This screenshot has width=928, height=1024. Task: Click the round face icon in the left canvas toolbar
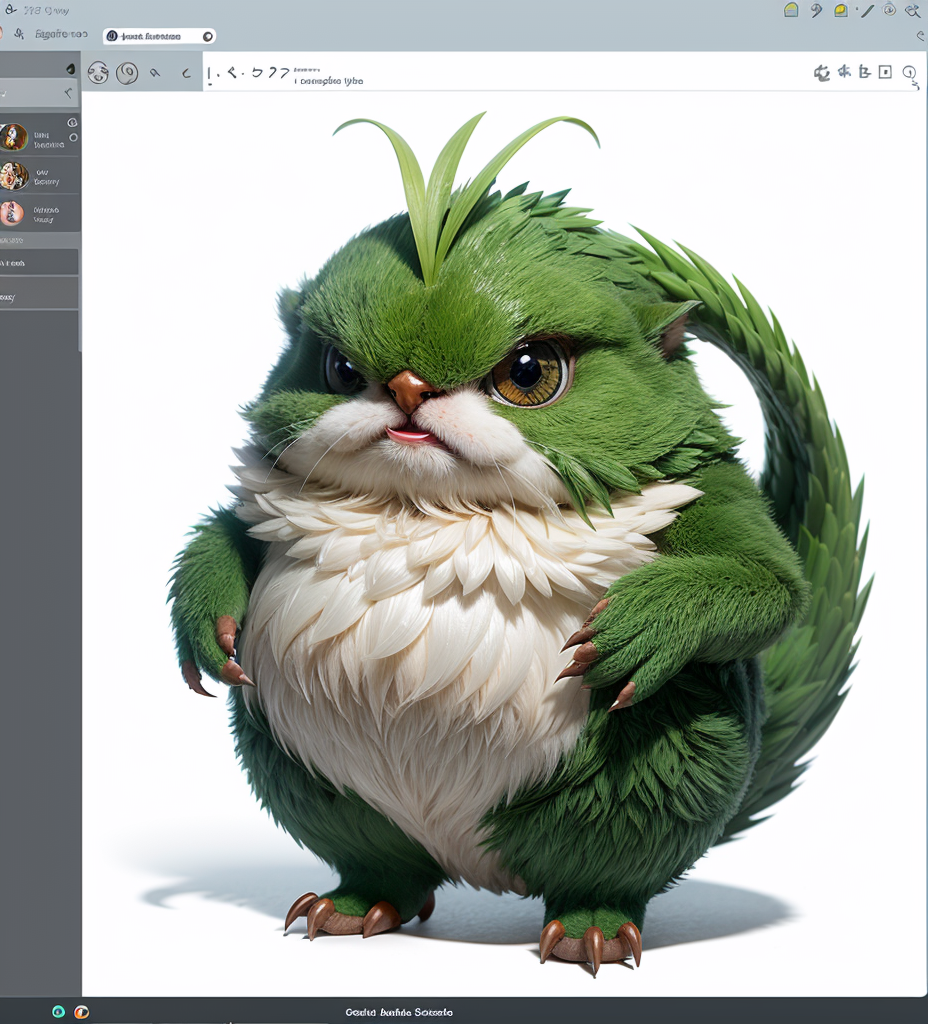(98, 72)
